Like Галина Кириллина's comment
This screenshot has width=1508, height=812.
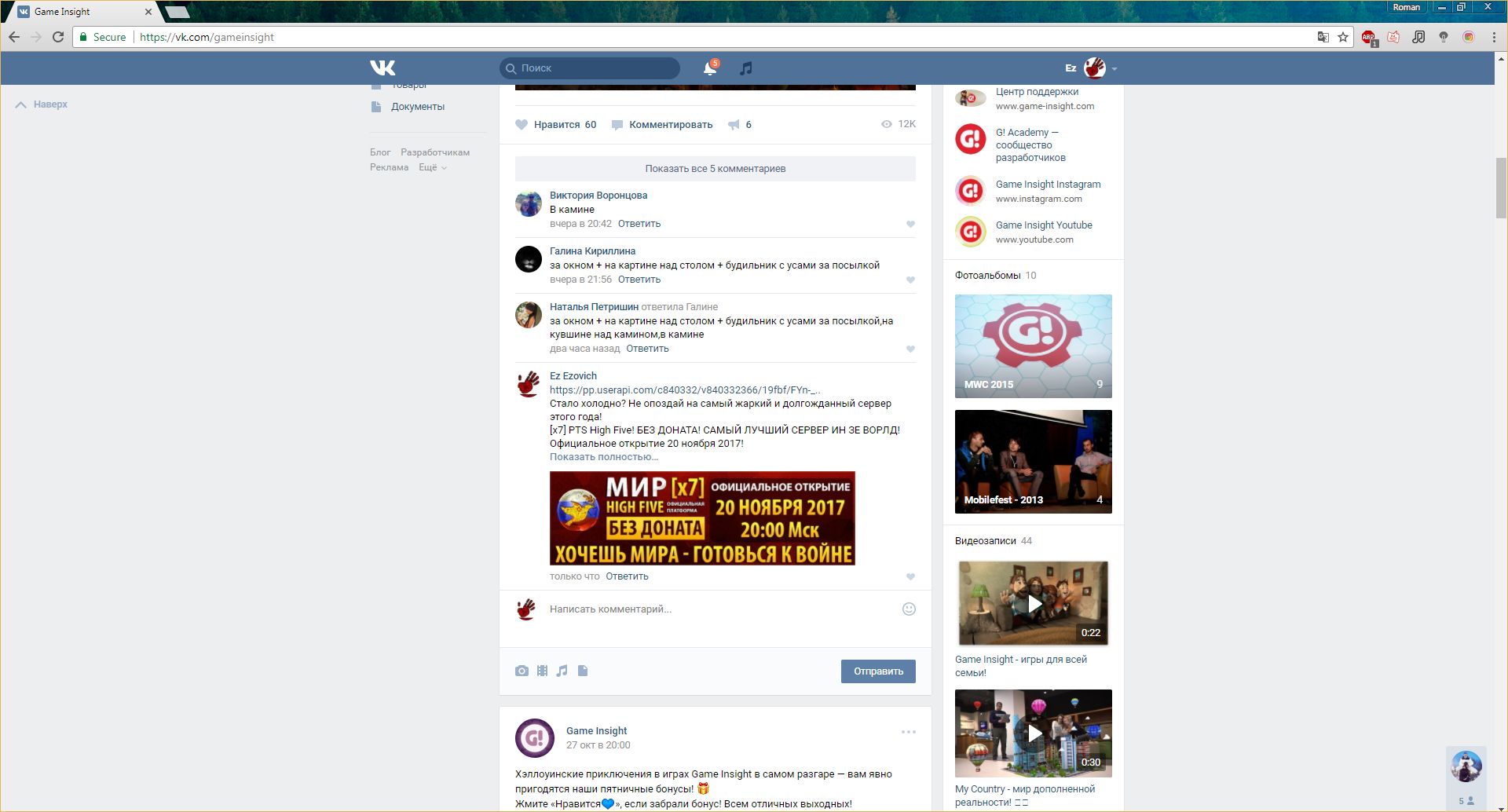[x=910, y=280]
